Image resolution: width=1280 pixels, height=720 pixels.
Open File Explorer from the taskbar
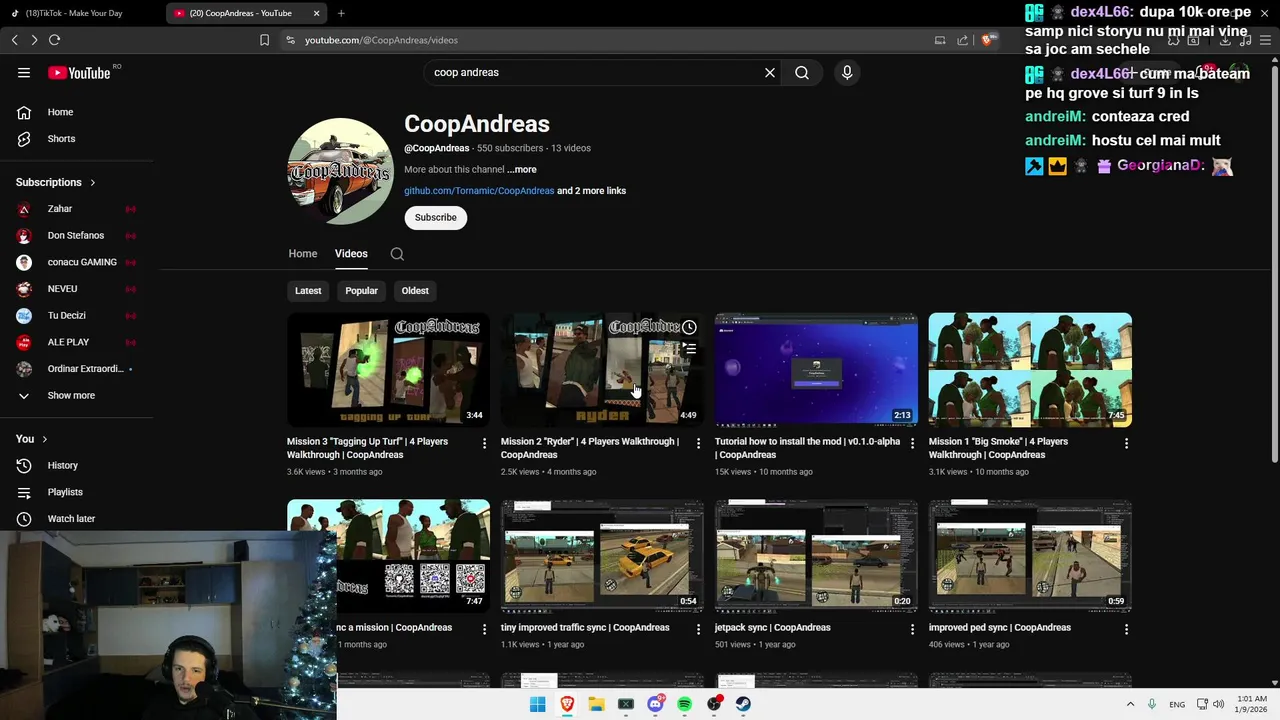tap(596, 704)
